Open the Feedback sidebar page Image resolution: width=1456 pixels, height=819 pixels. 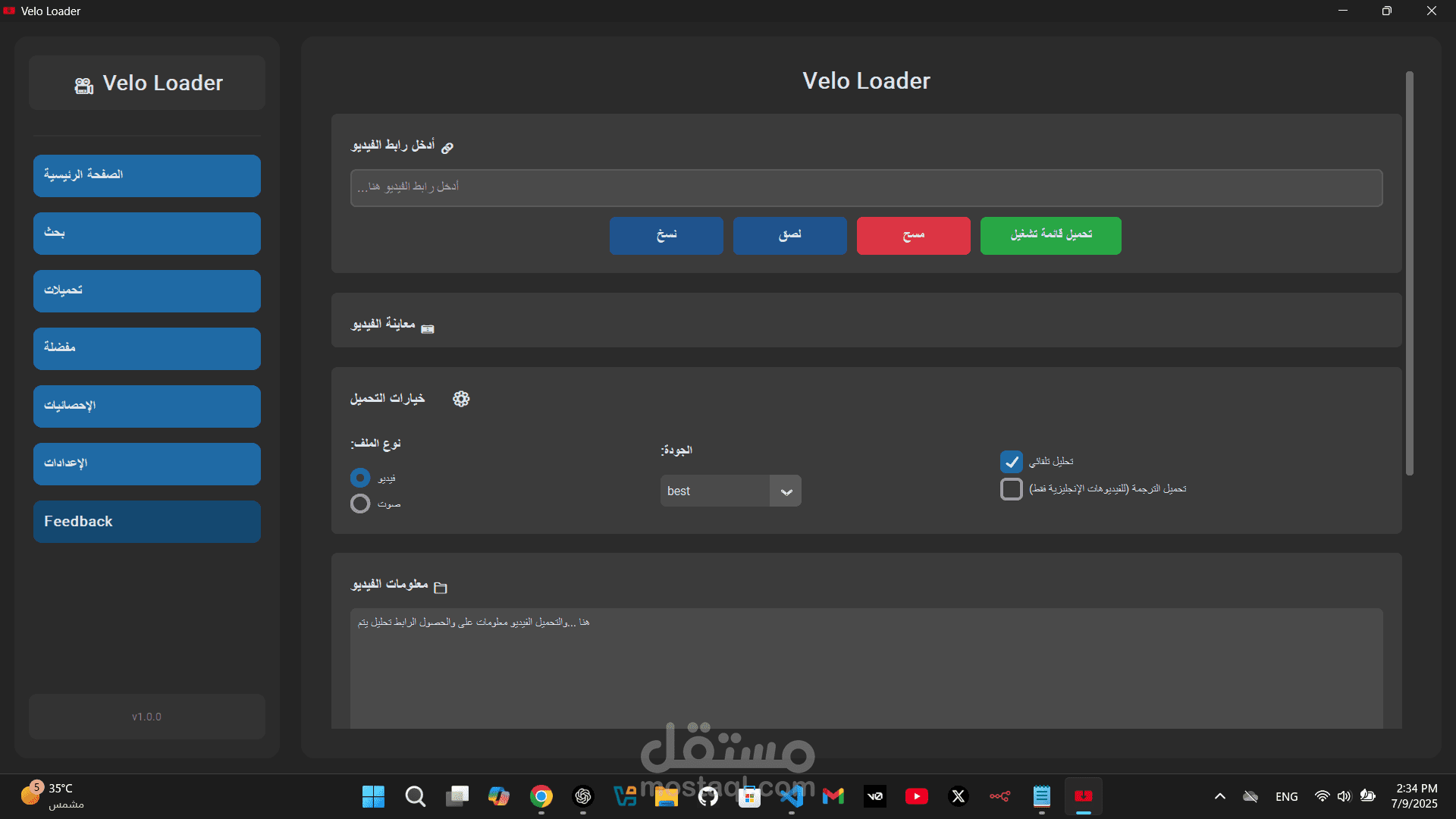(147, 522)
